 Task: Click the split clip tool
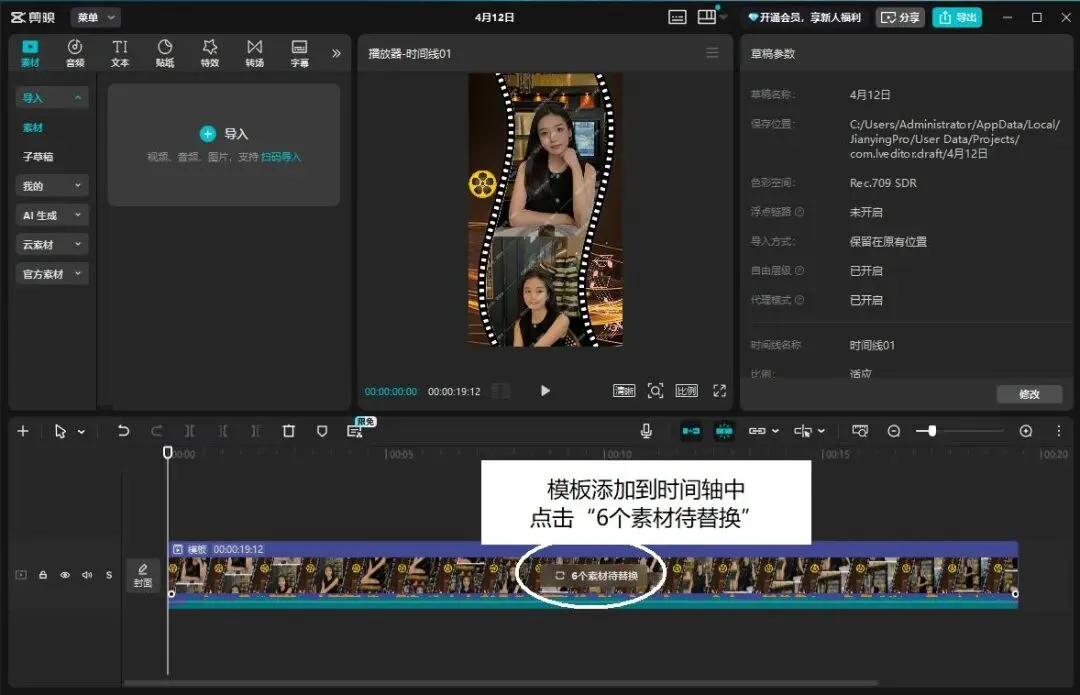189,431
